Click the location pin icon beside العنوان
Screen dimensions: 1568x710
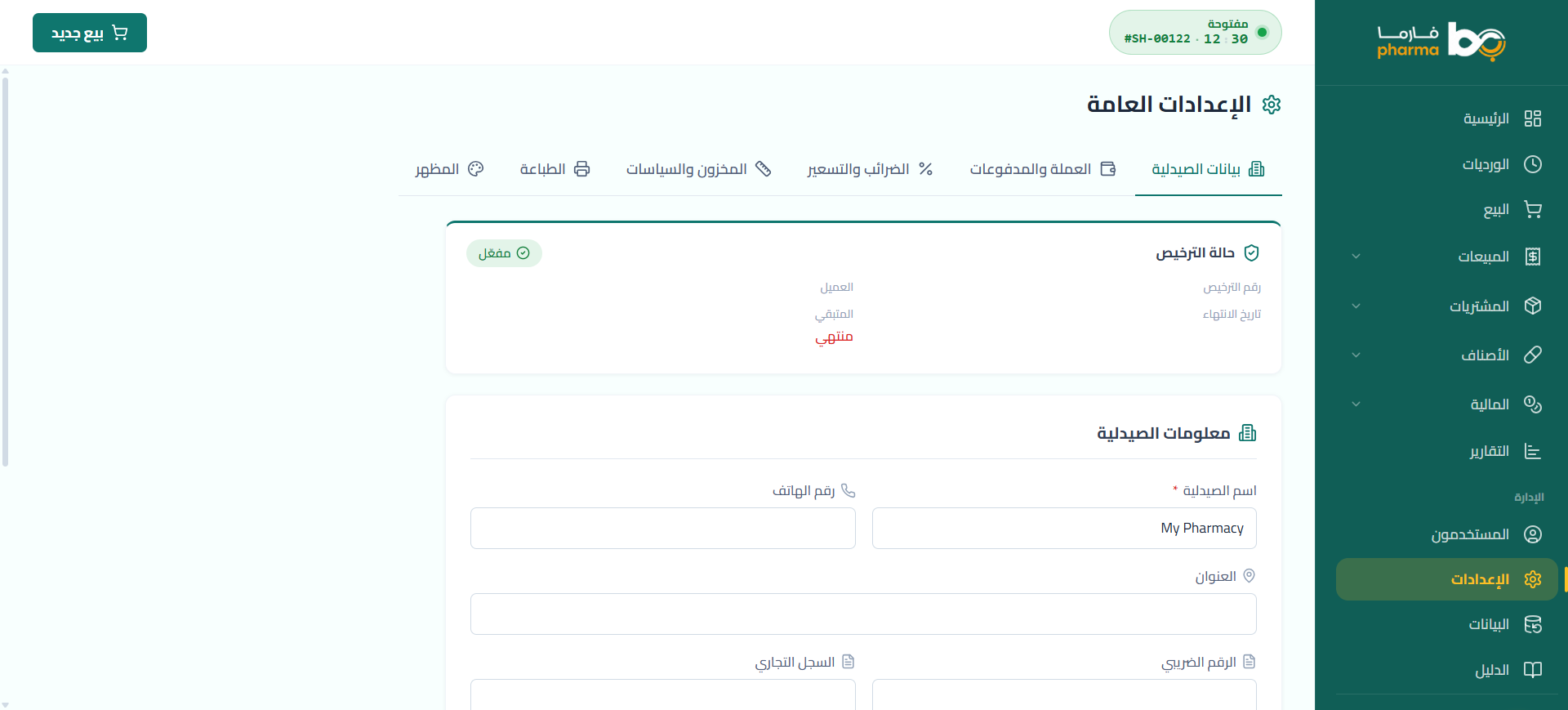[1249, 576]
